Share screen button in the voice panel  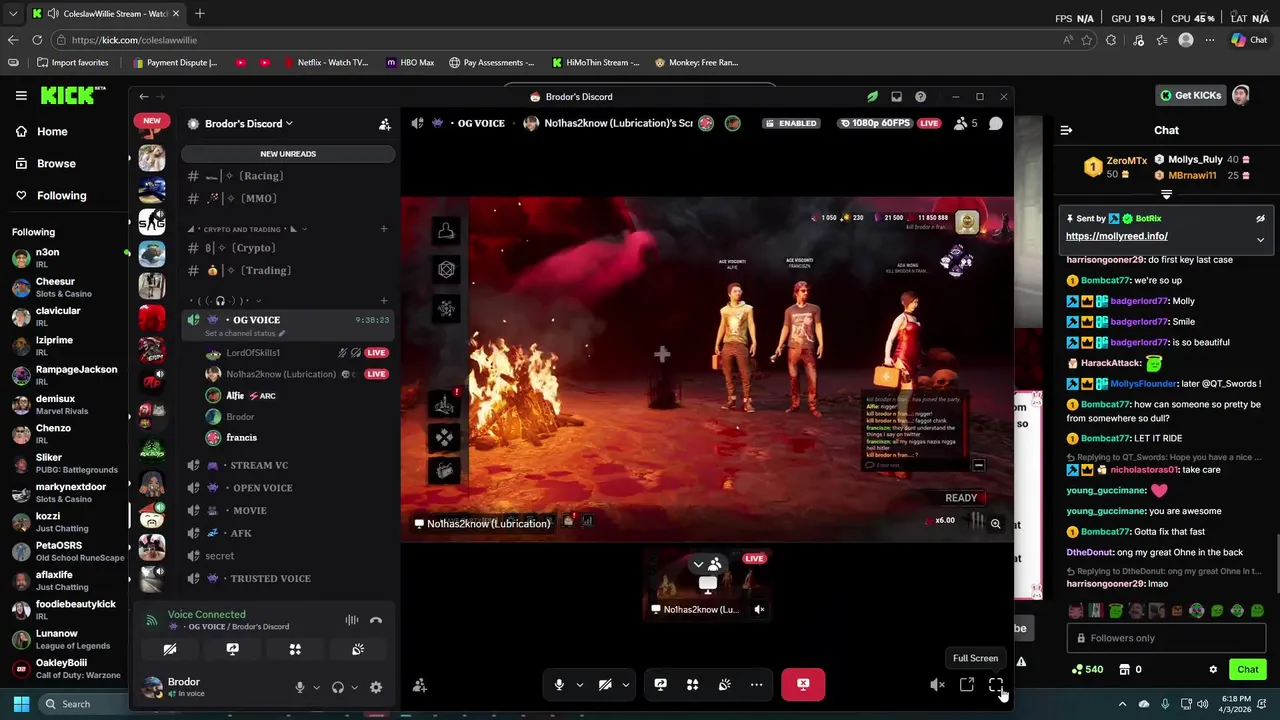232,650
